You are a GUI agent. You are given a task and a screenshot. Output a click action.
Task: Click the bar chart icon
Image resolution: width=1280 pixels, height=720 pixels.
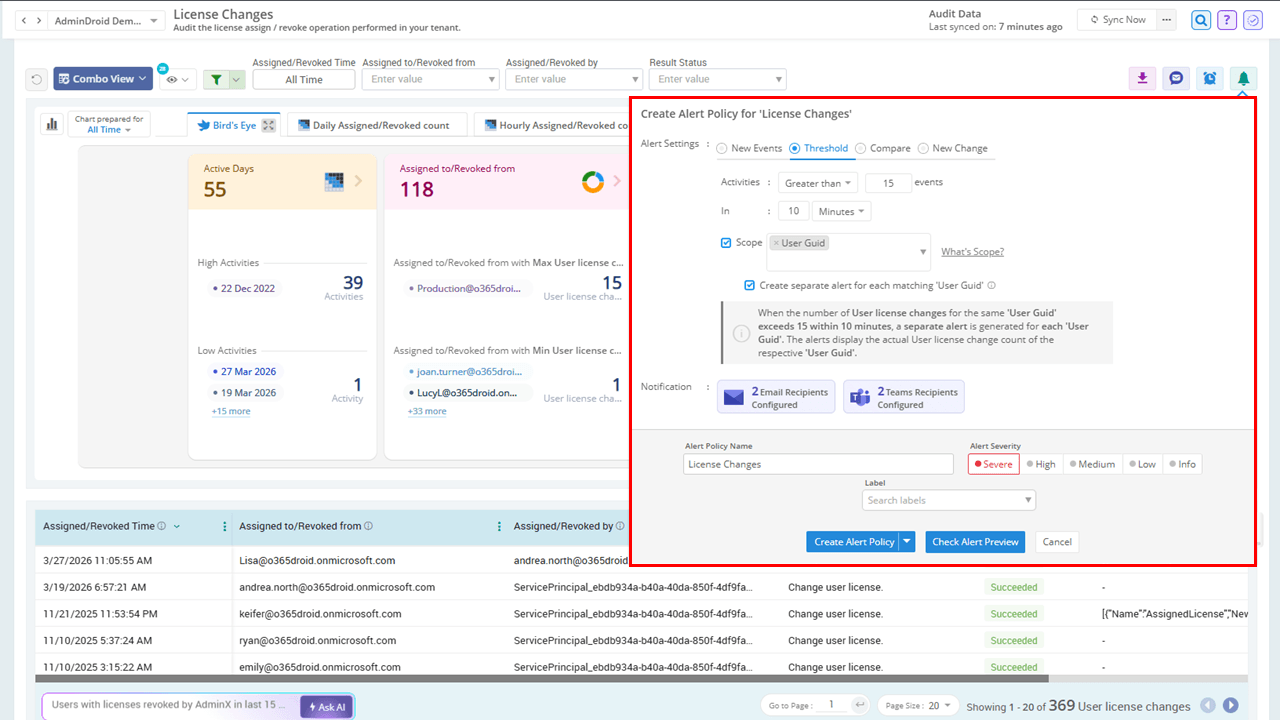tap(50, 124)
